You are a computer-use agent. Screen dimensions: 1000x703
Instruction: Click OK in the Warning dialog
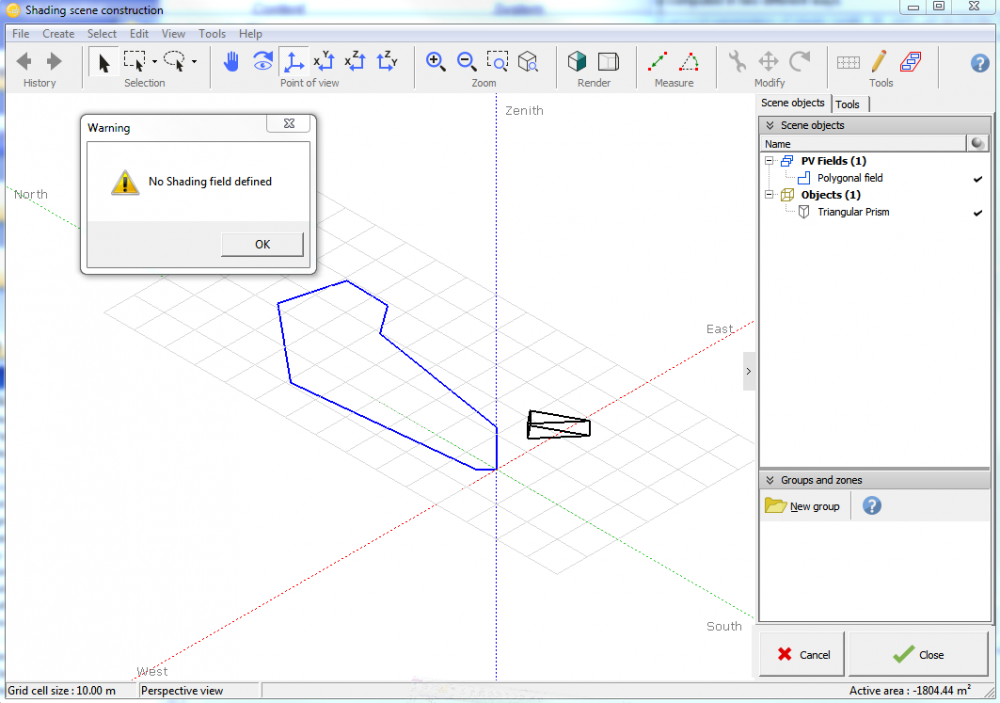[262, 244]
